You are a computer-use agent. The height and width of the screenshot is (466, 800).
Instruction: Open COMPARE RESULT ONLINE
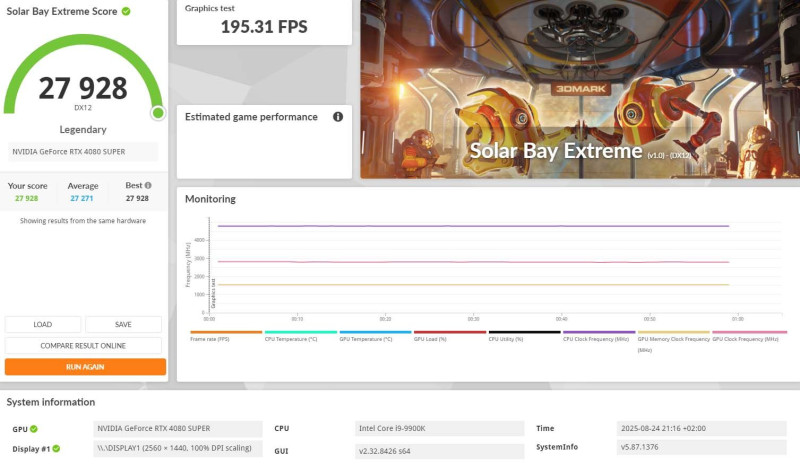[83, 346]
